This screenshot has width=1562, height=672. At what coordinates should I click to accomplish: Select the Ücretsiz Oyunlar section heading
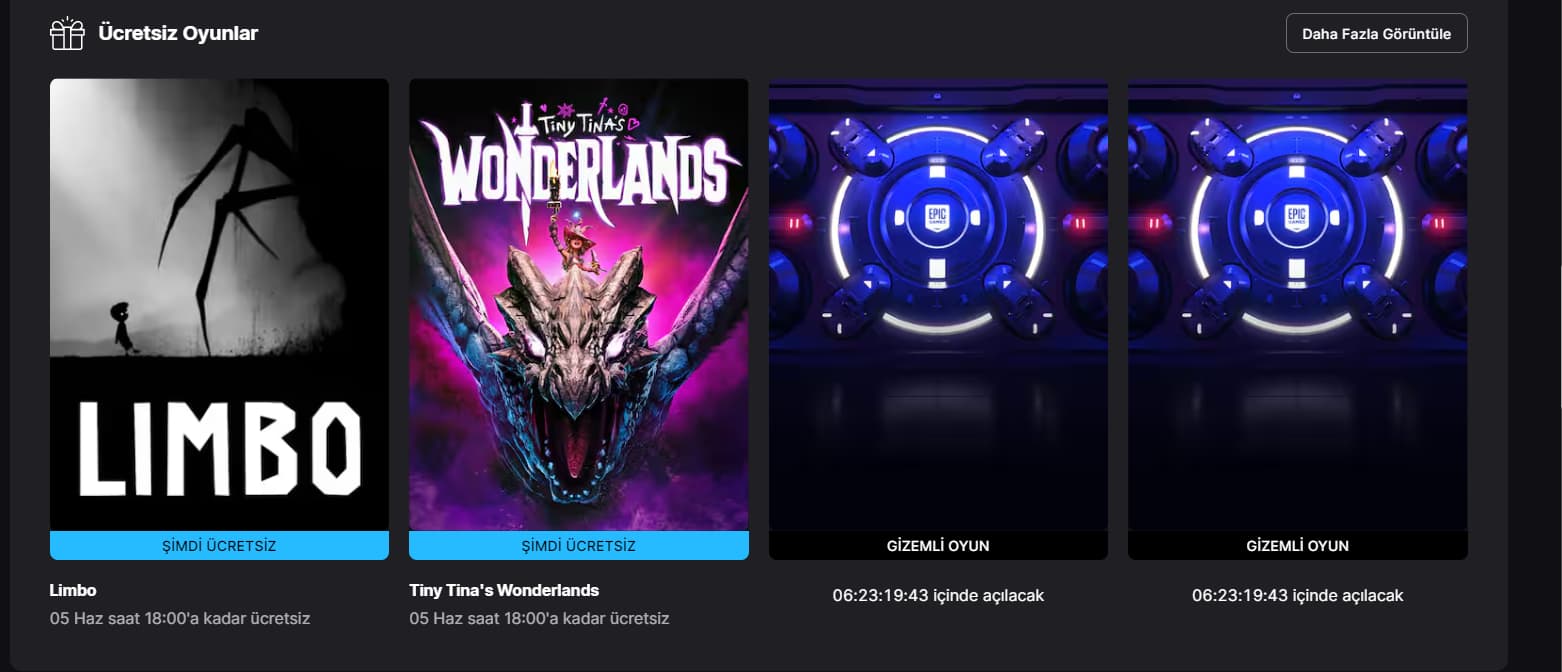tap(178, 33)
